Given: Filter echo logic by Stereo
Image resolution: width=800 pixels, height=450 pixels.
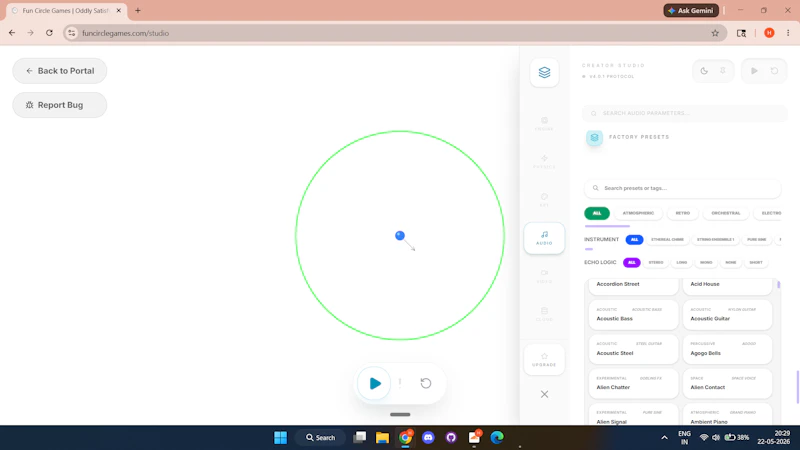Looking at the screenshot, I should [656, 263].
